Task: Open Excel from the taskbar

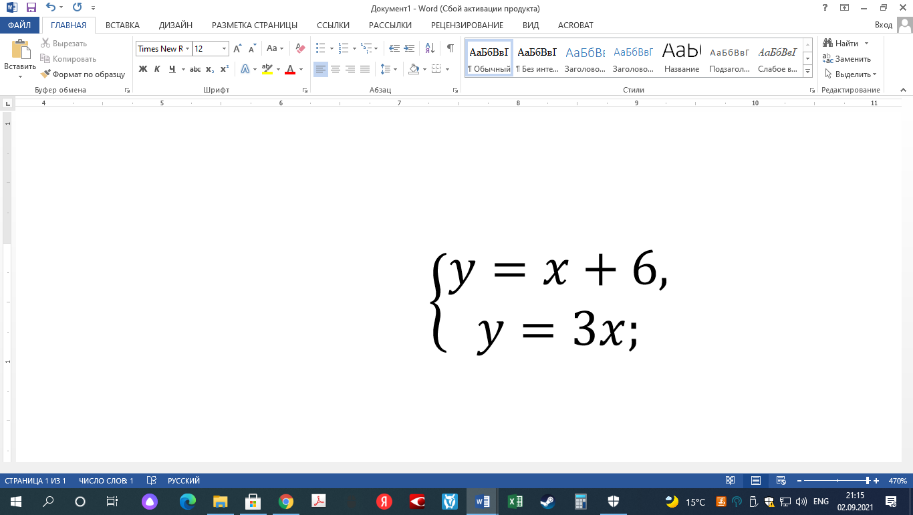Action: coord(515,502)
